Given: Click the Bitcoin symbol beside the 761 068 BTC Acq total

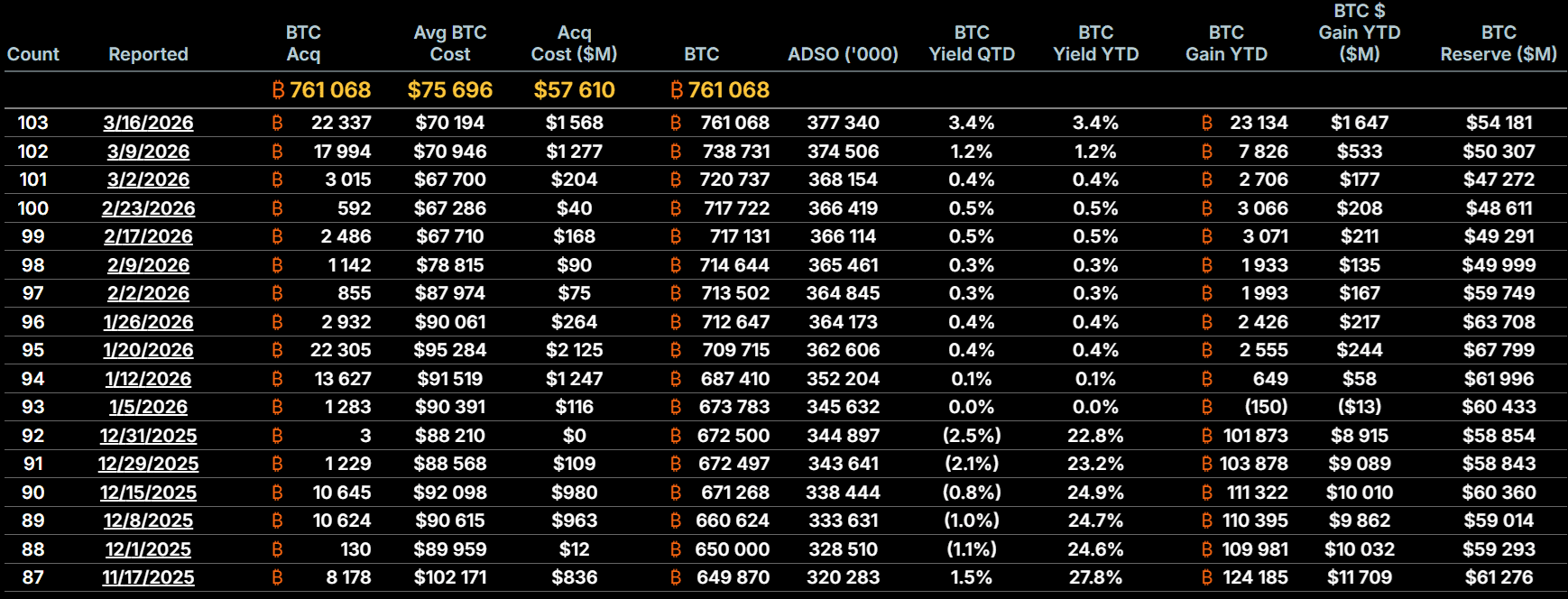Looking at the screenshot, I should tap(278, 90).
